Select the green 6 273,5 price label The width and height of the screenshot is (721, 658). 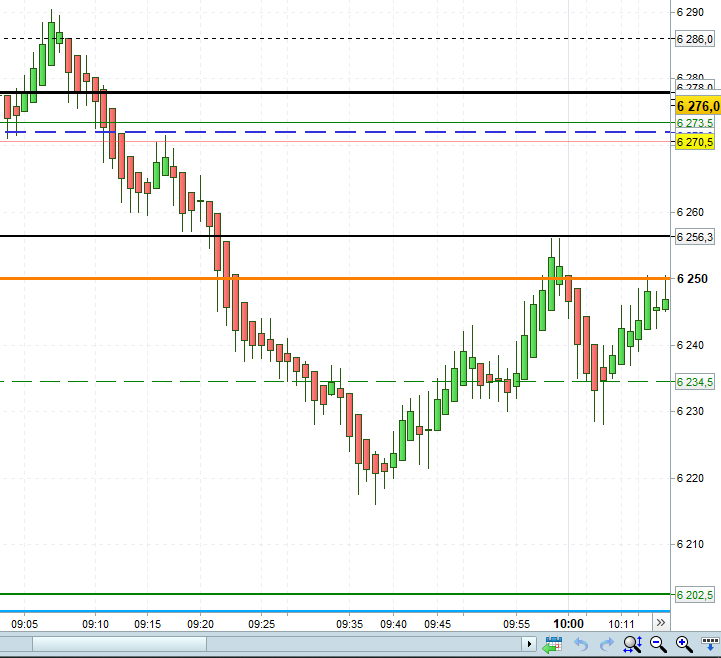click(695, 123)
